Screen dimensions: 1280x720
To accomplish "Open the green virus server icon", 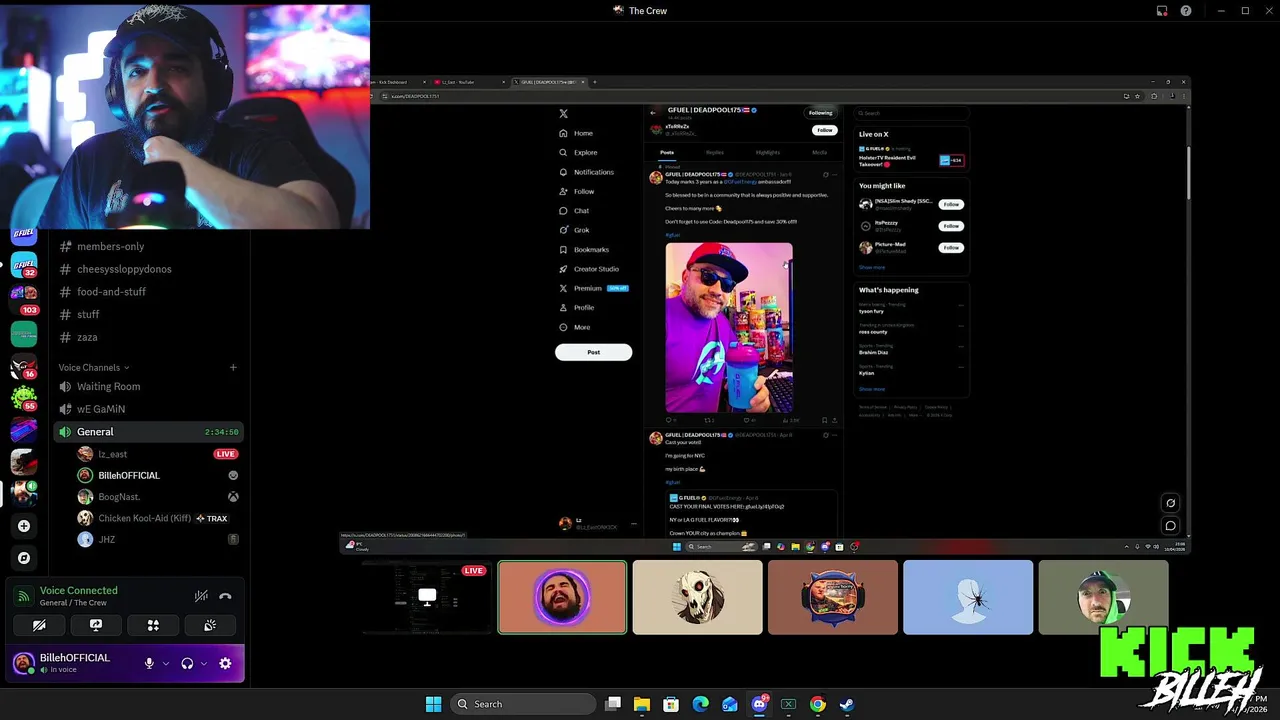I will pos(24,398).
